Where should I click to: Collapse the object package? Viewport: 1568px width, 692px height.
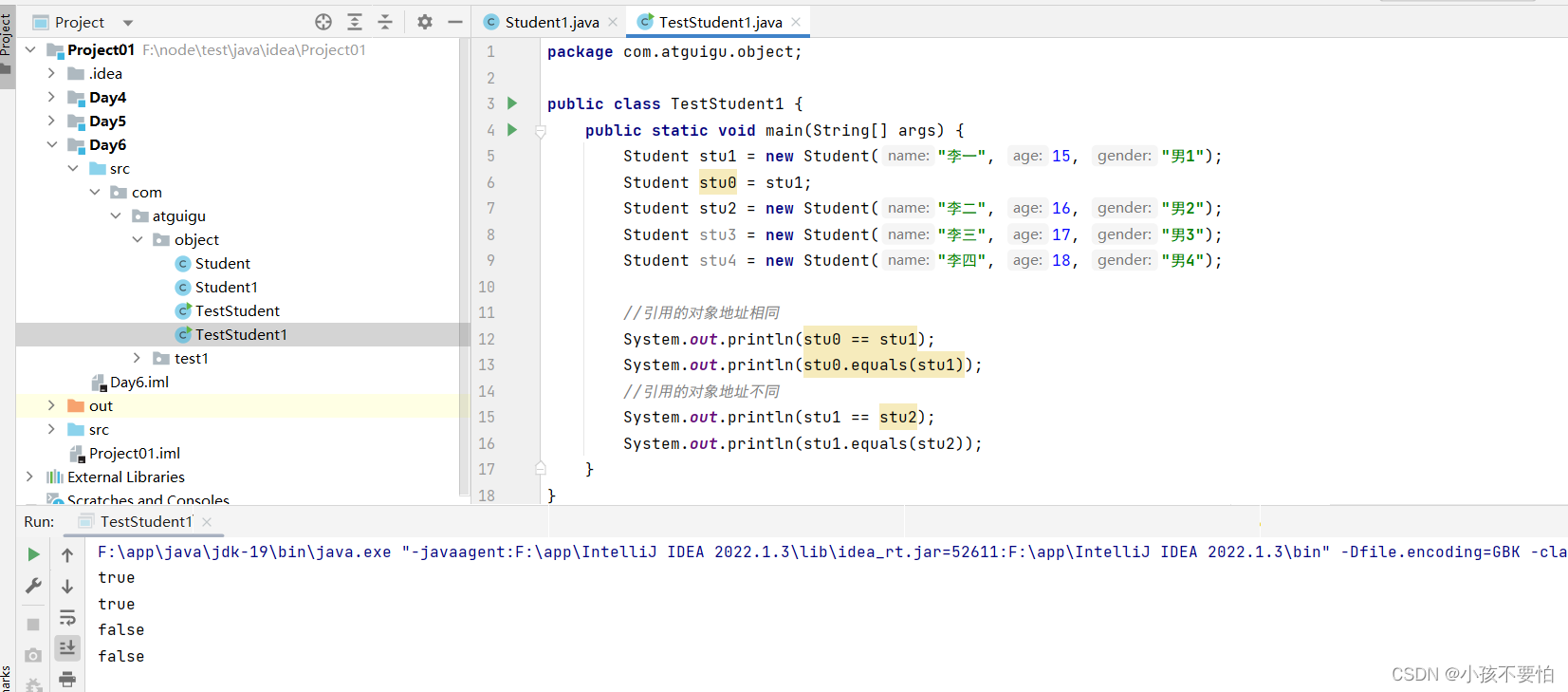[138, 239]
